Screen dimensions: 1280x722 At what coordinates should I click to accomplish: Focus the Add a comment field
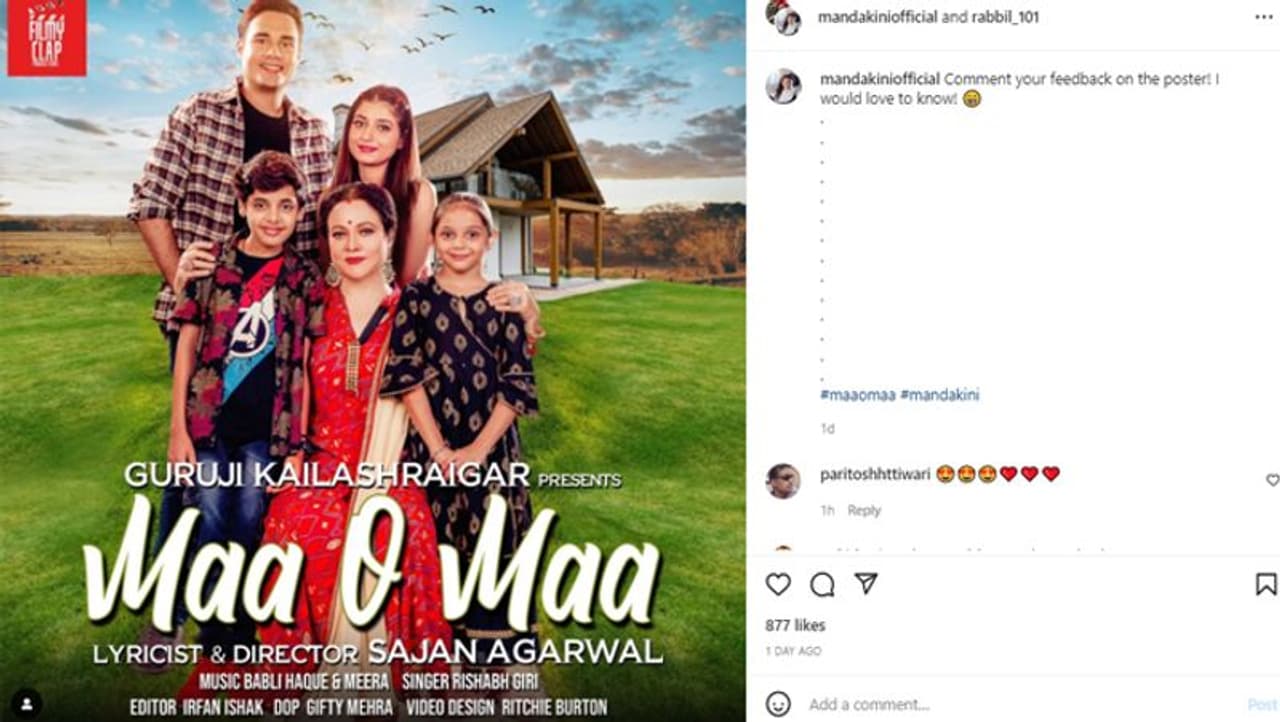1020,704
